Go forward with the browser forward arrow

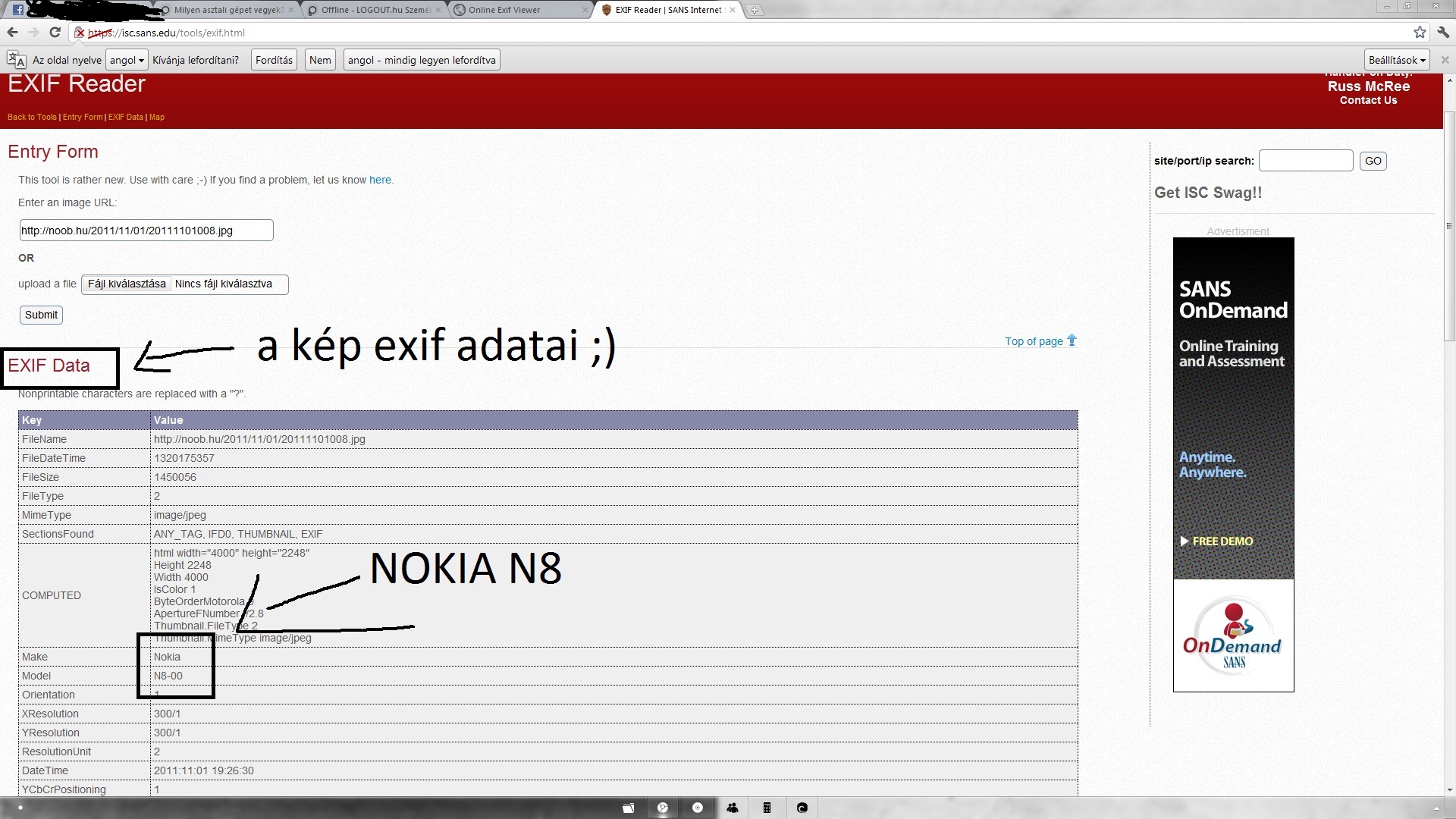coord(33,33)
